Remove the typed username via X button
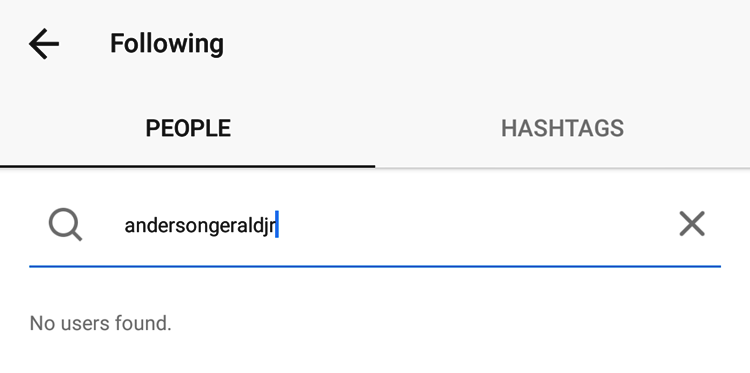750x373 pixels. click(692, 223)
